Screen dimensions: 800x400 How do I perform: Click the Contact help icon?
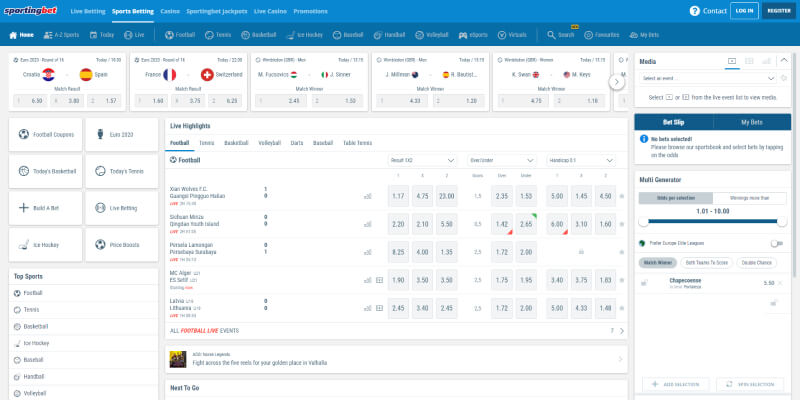[x=694, y=11]
